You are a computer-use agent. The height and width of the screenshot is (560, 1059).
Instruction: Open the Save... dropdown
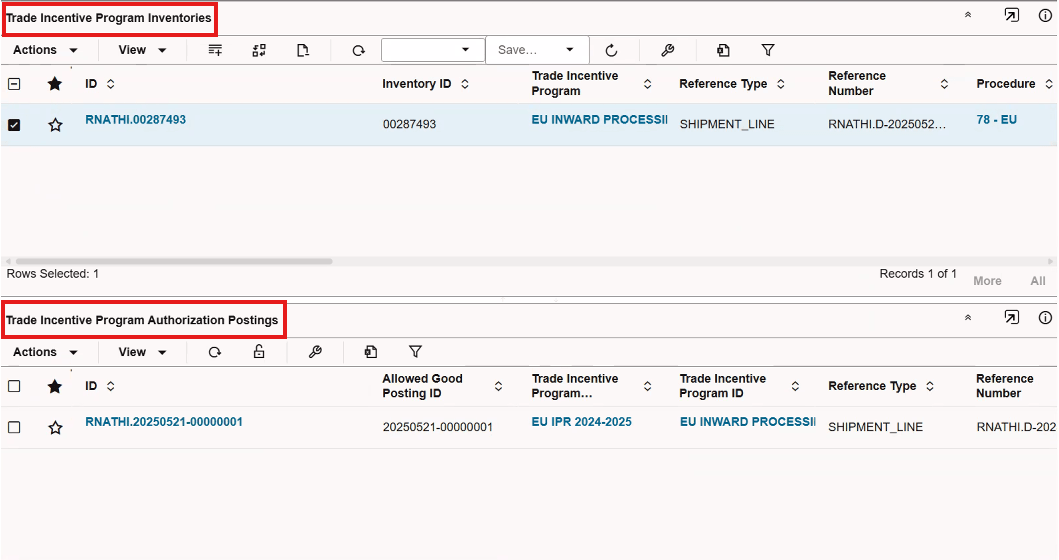coord(538,50)
